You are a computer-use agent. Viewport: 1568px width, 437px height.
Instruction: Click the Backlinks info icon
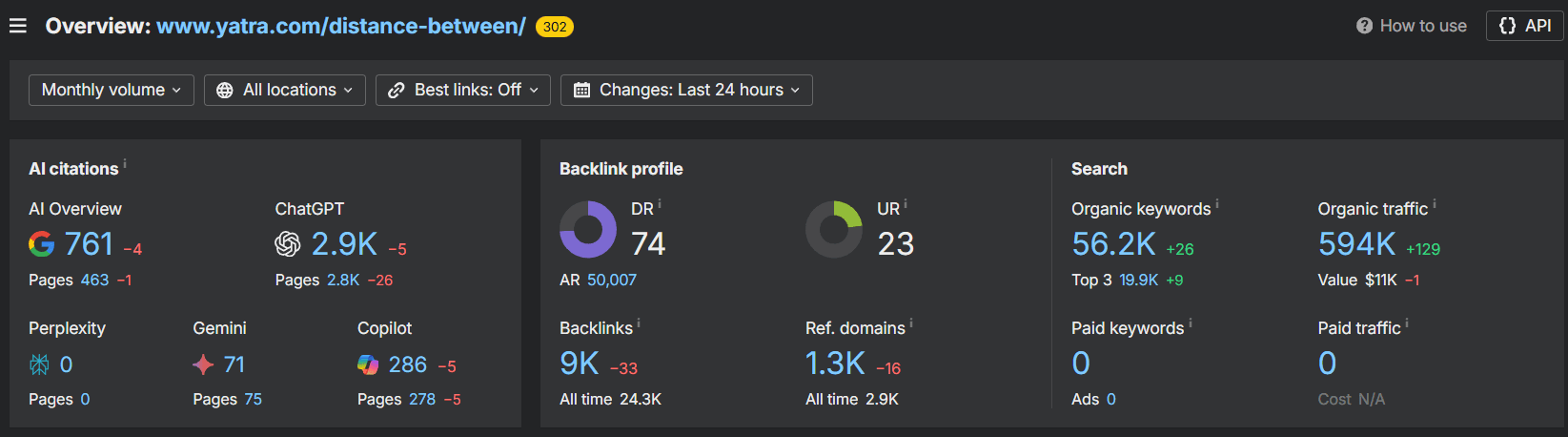coord(639,323)
